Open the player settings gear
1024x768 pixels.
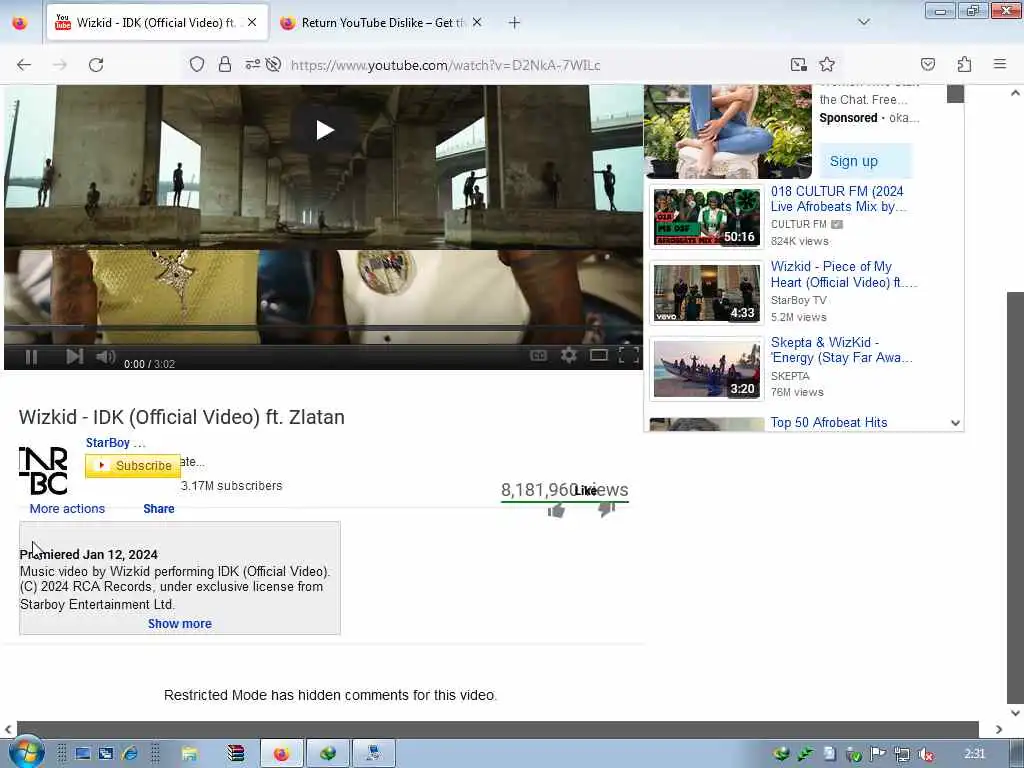(x=569, y=355)
